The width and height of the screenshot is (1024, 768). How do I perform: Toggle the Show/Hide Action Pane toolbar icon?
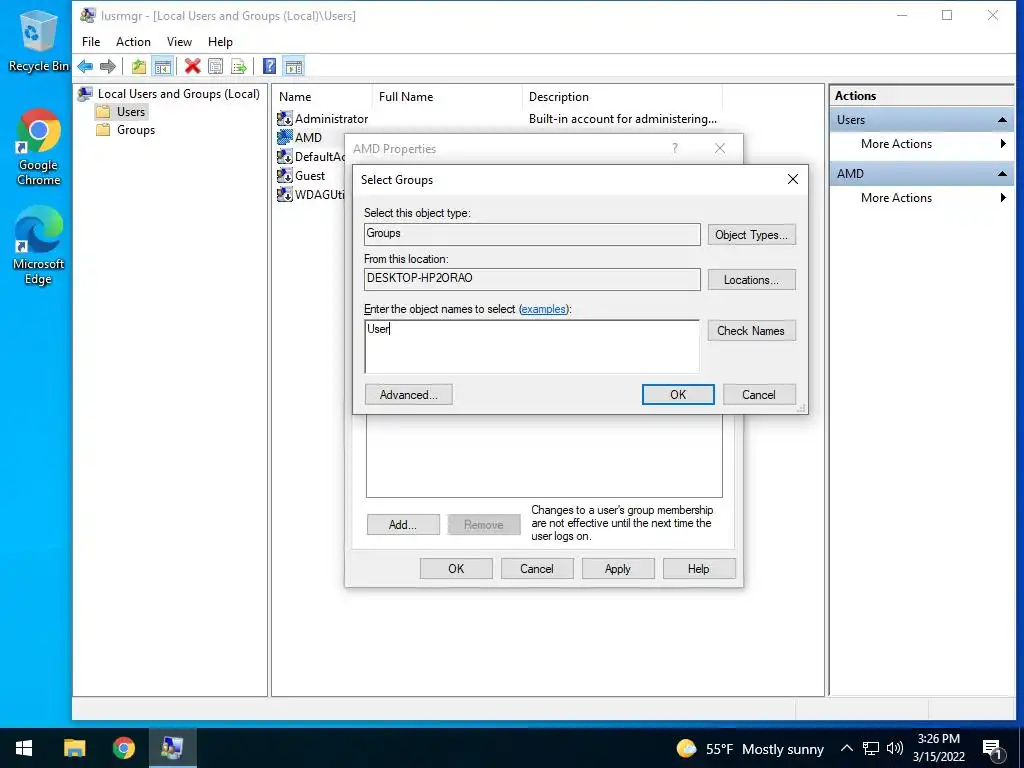[294, 66]
